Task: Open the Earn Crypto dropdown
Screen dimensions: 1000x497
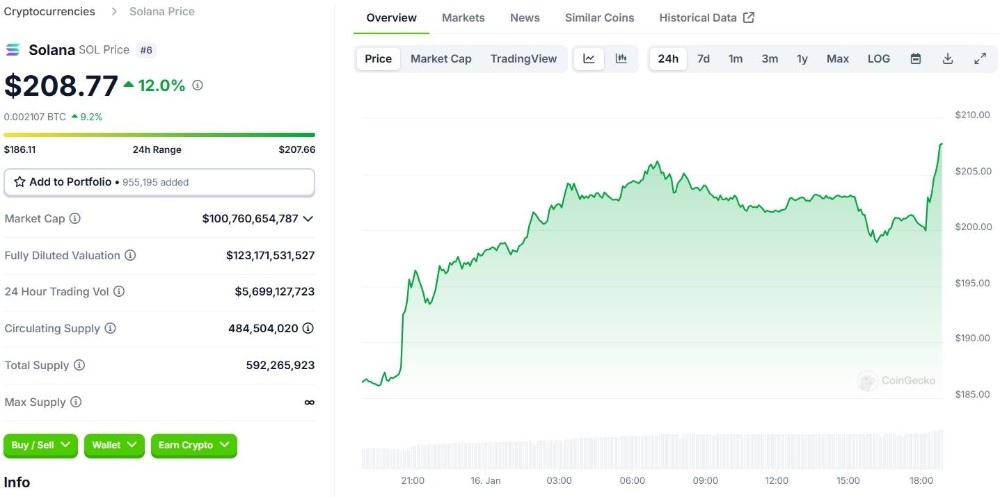Action: pos(194,445)
